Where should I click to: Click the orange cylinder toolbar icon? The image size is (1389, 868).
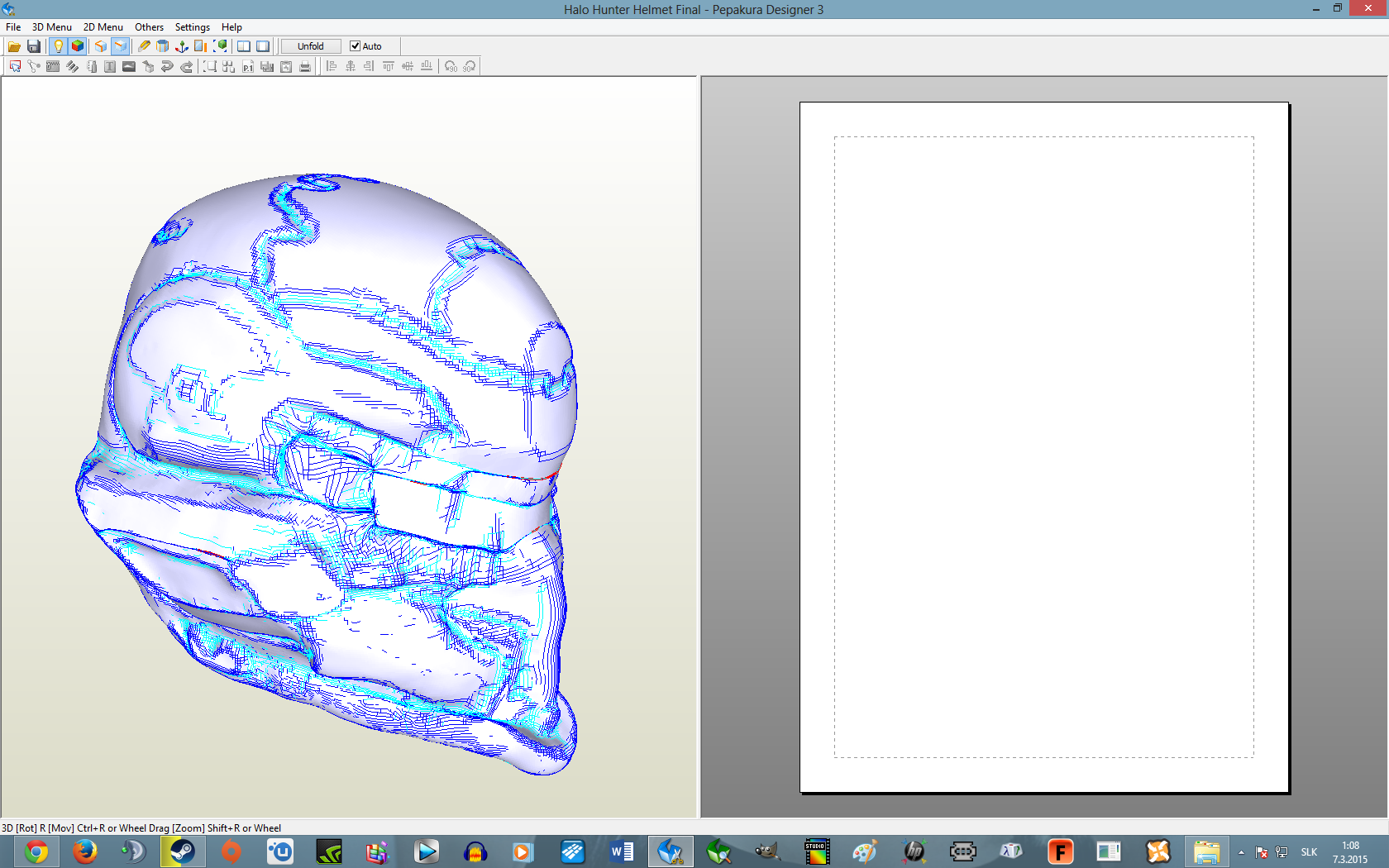coord(163,46)
